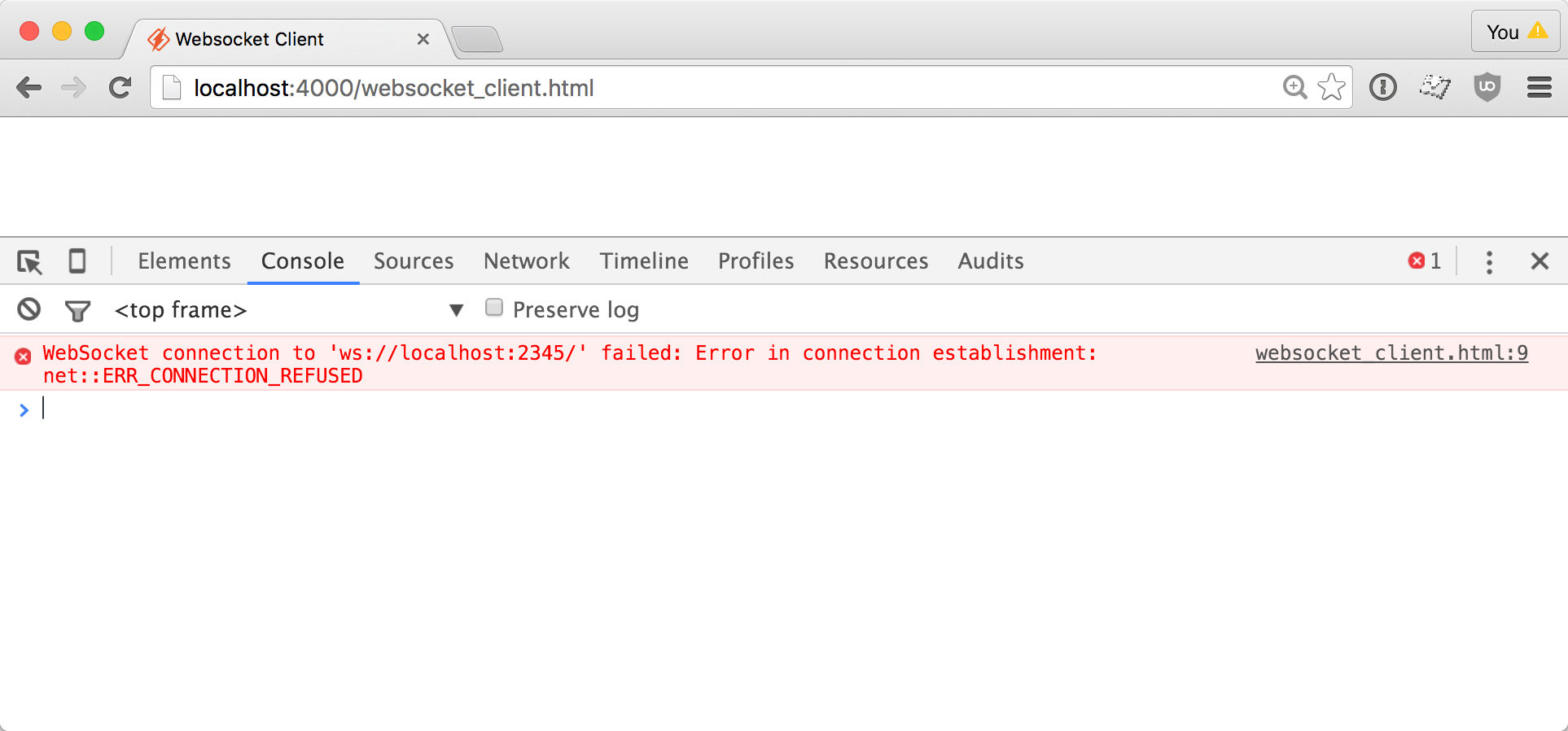Click the error count badge
Viewport: 1568px width, 731px height.
[1423, 260]
